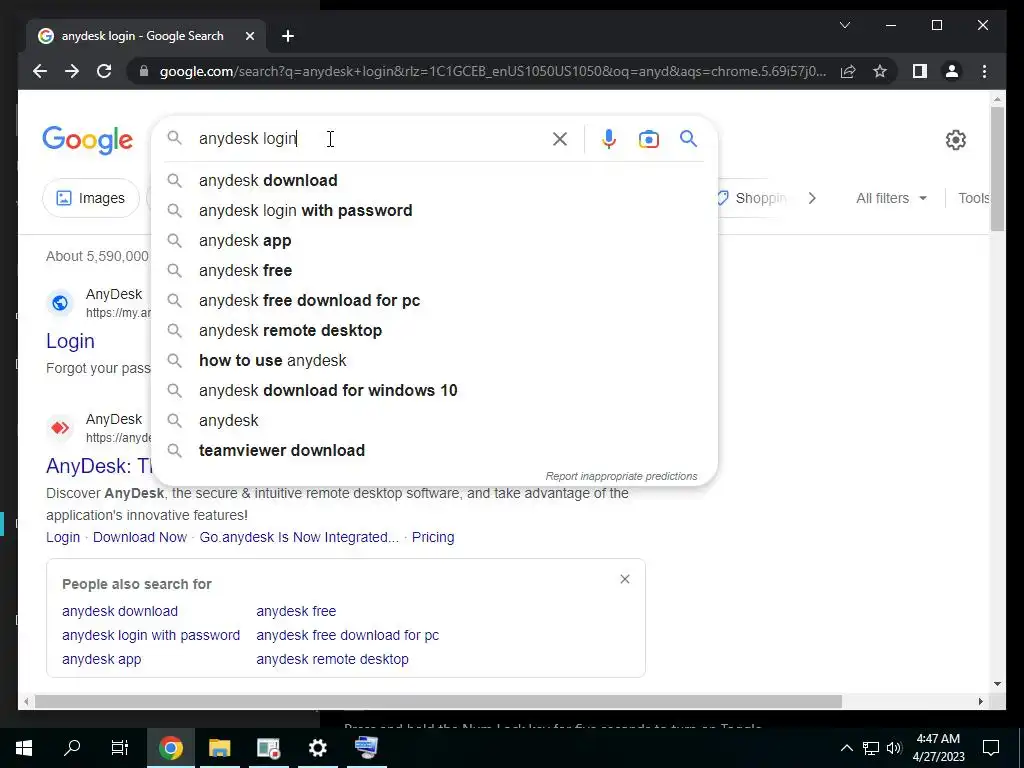
Task: Choose suggestion anydesk remote desktop
Action: (434, 330)
